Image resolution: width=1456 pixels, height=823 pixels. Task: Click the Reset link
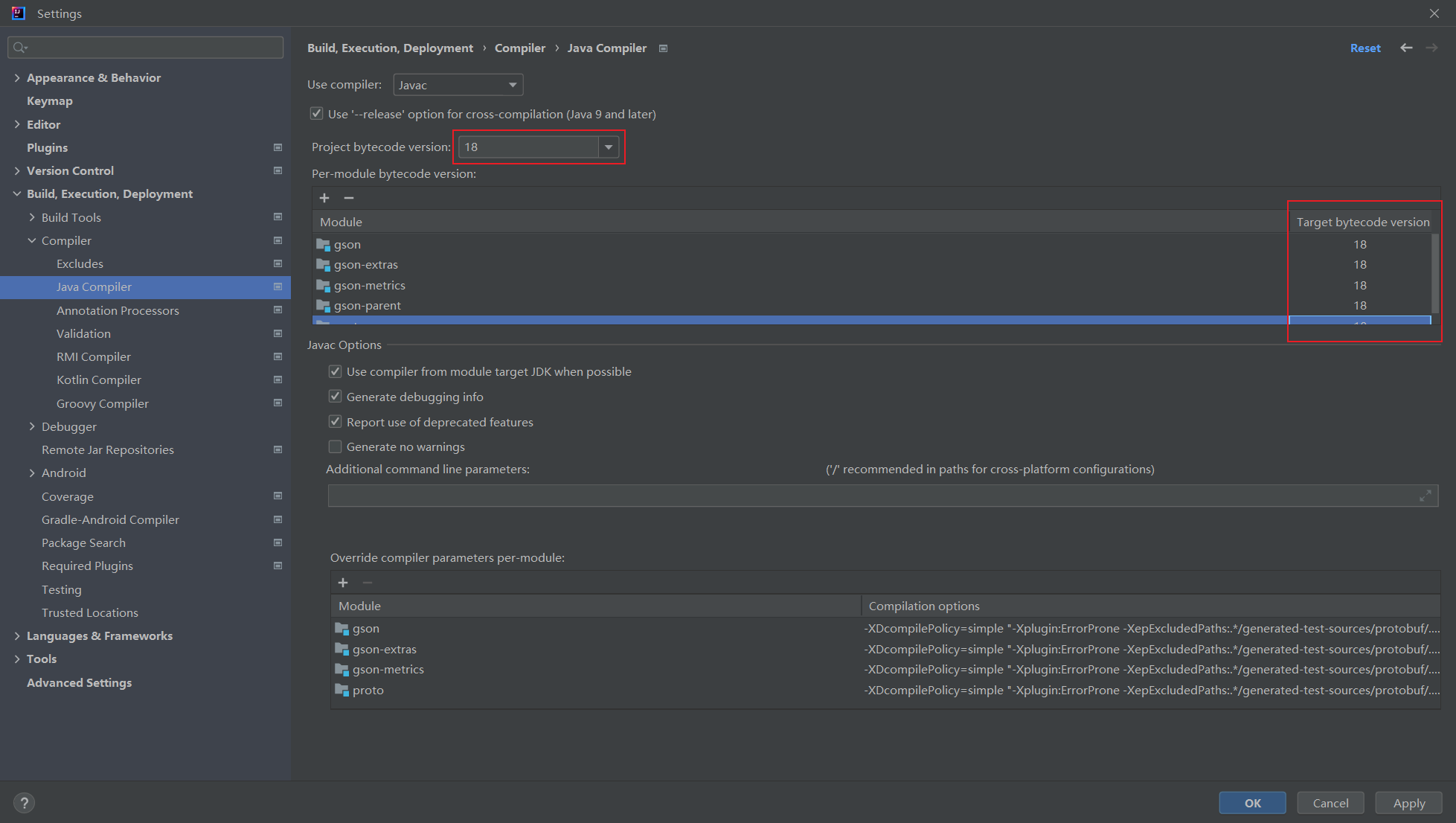coord(1365,48)
